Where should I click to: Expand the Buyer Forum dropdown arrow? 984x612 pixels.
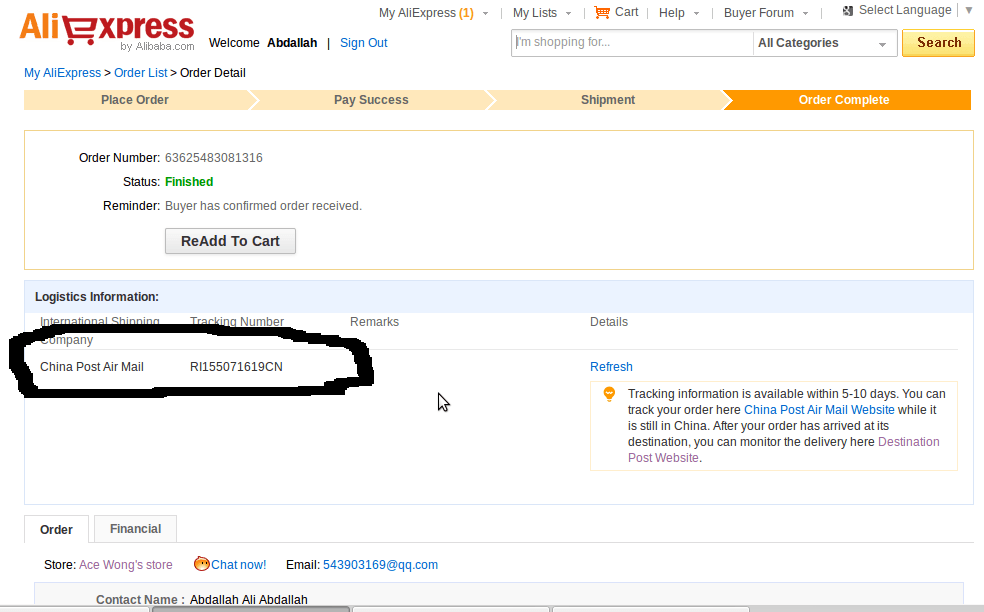coord(805,14)
